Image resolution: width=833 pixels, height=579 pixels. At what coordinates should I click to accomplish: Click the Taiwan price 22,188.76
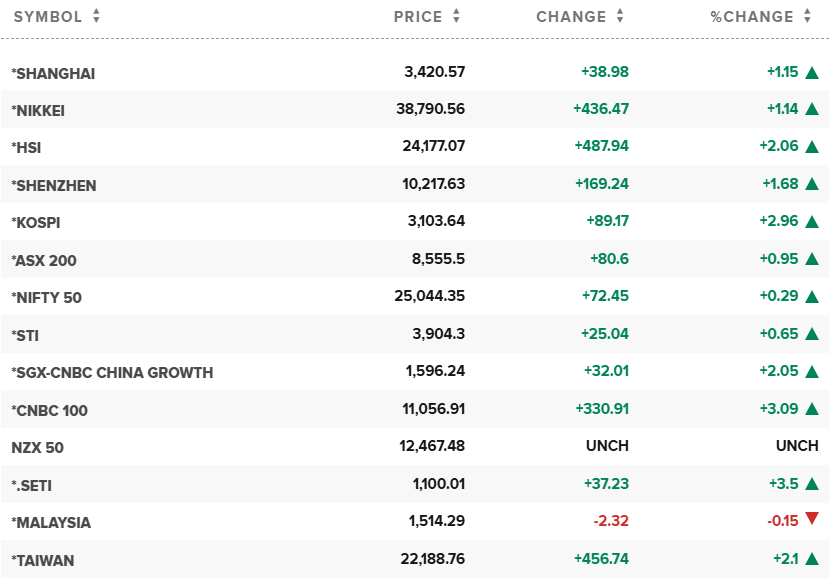[x=425, y=561]
